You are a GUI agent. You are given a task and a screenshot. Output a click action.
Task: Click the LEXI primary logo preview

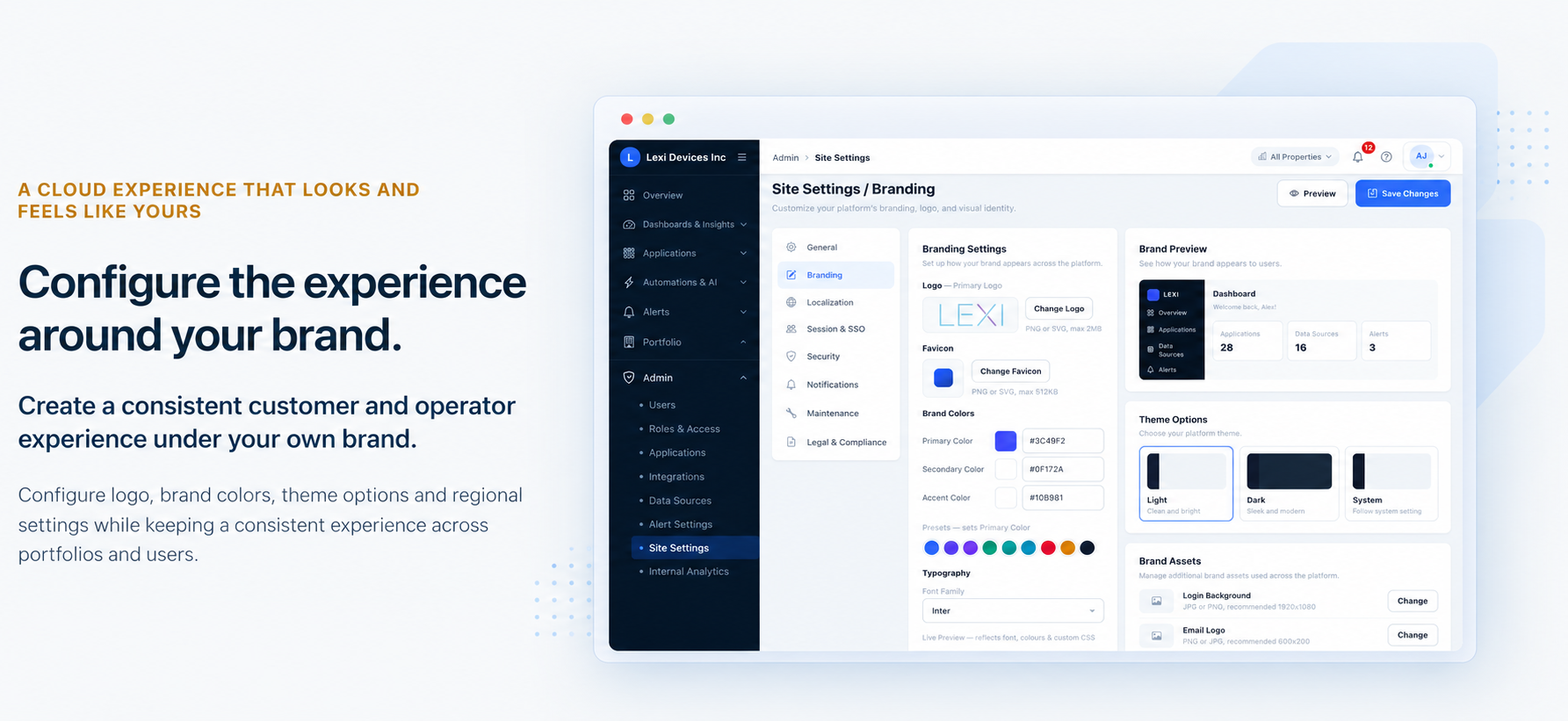coord(971,314)
